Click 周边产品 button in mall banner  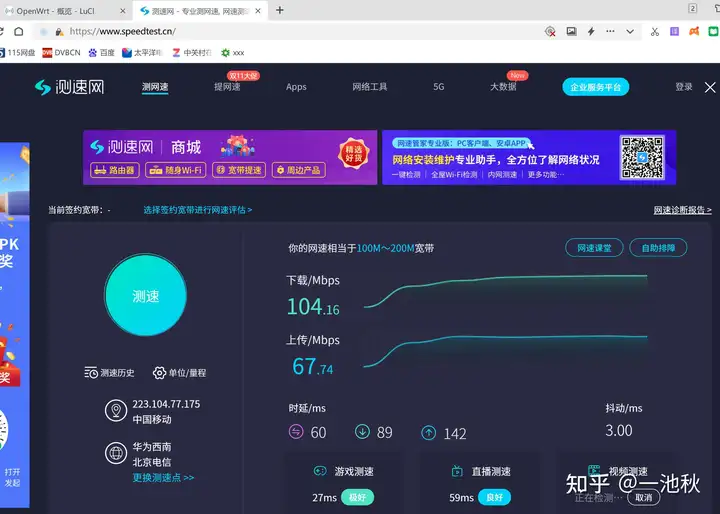point(299,170)
